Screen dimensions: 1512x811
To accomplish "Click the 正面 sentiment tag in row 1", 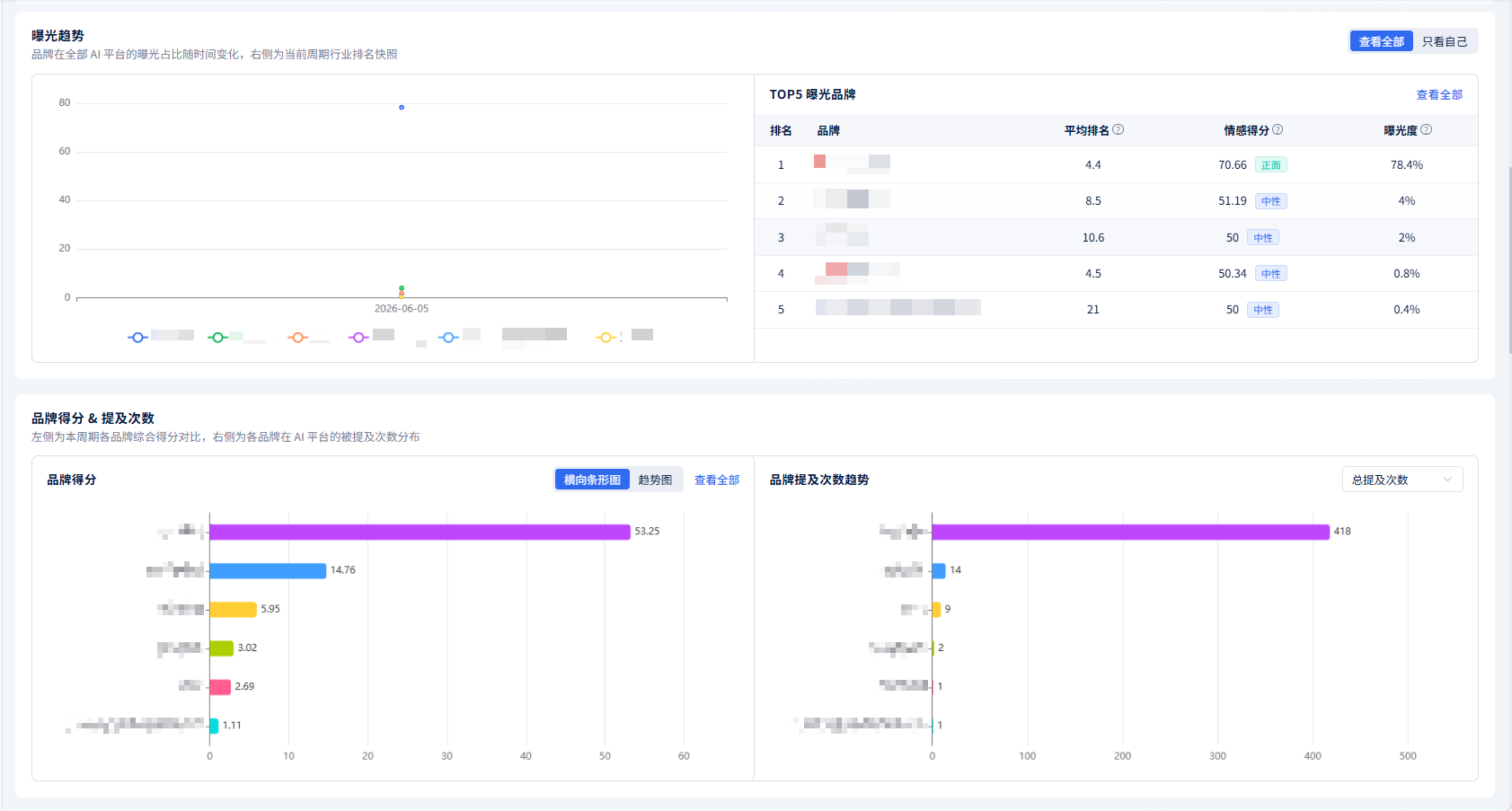I will tap(1270, 165).
